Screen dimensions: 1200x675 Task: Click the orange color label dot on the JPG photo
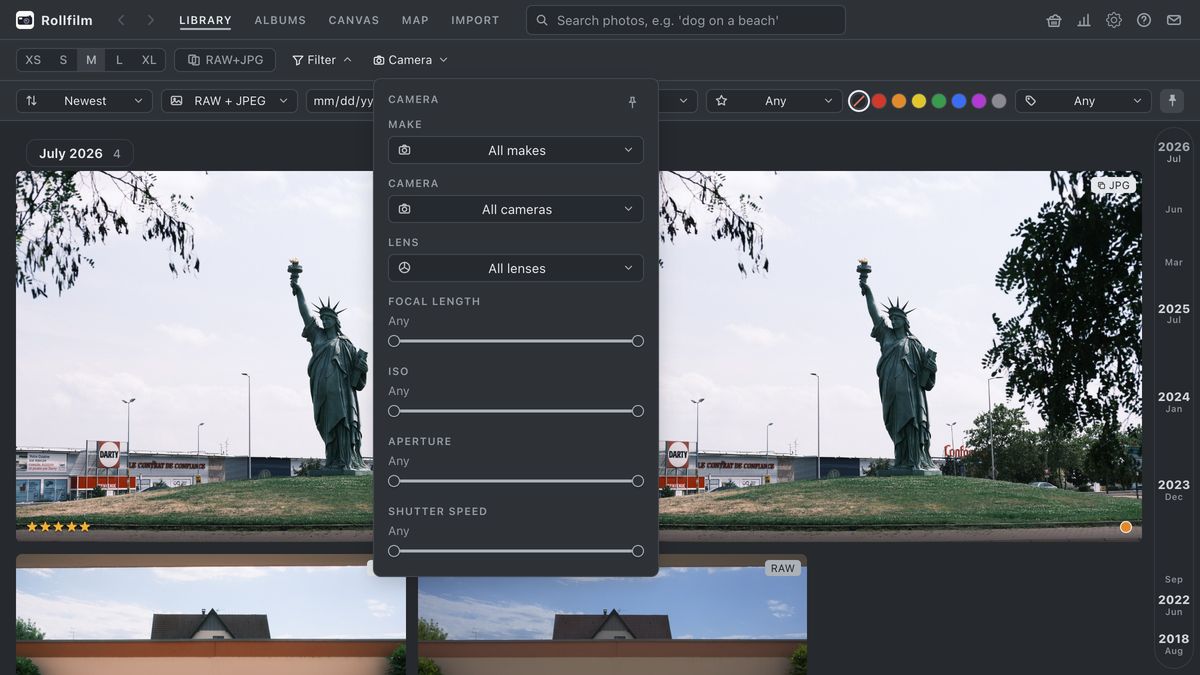tap(1126, 527)
